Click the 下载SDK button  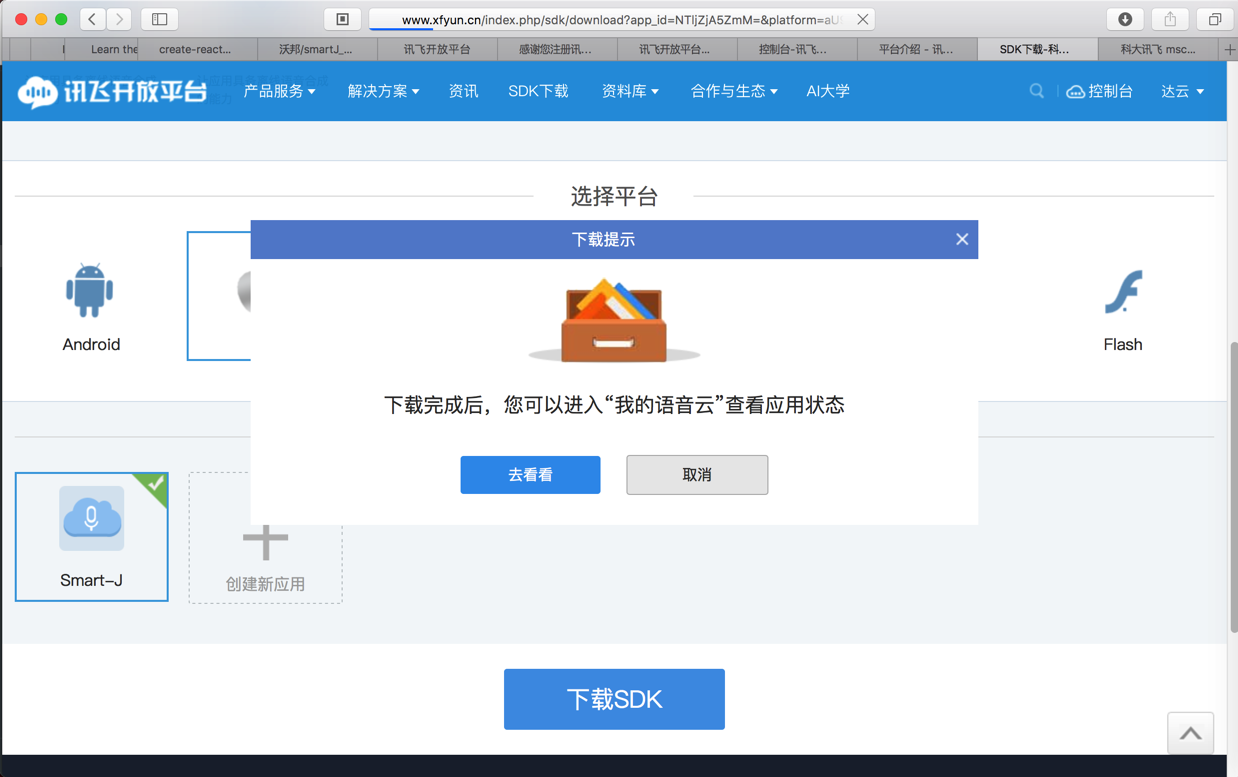click(614, 699)
